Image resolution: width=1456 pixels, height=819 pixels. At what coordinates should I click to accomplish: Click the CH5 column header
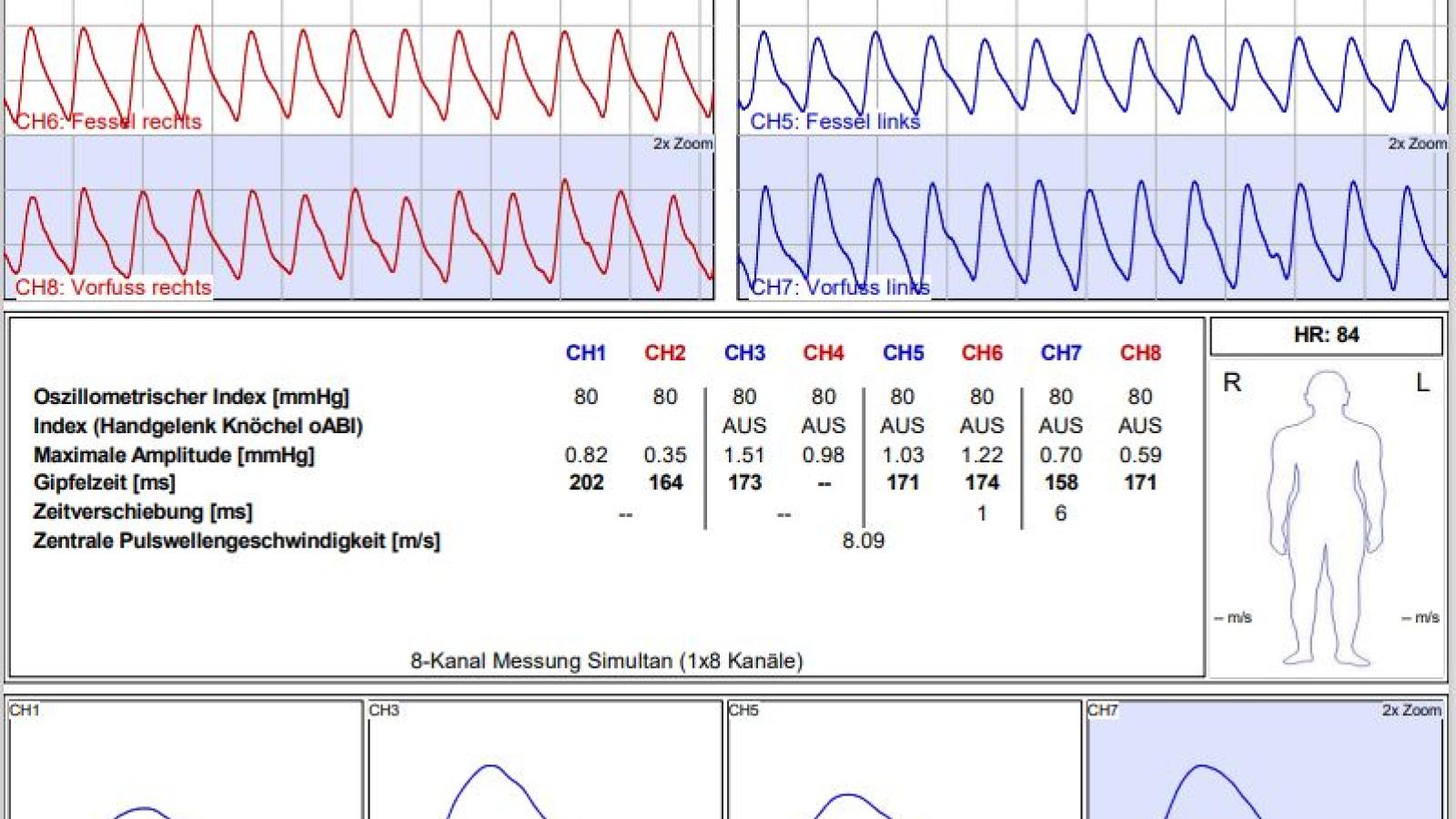[x=903, y=353]
